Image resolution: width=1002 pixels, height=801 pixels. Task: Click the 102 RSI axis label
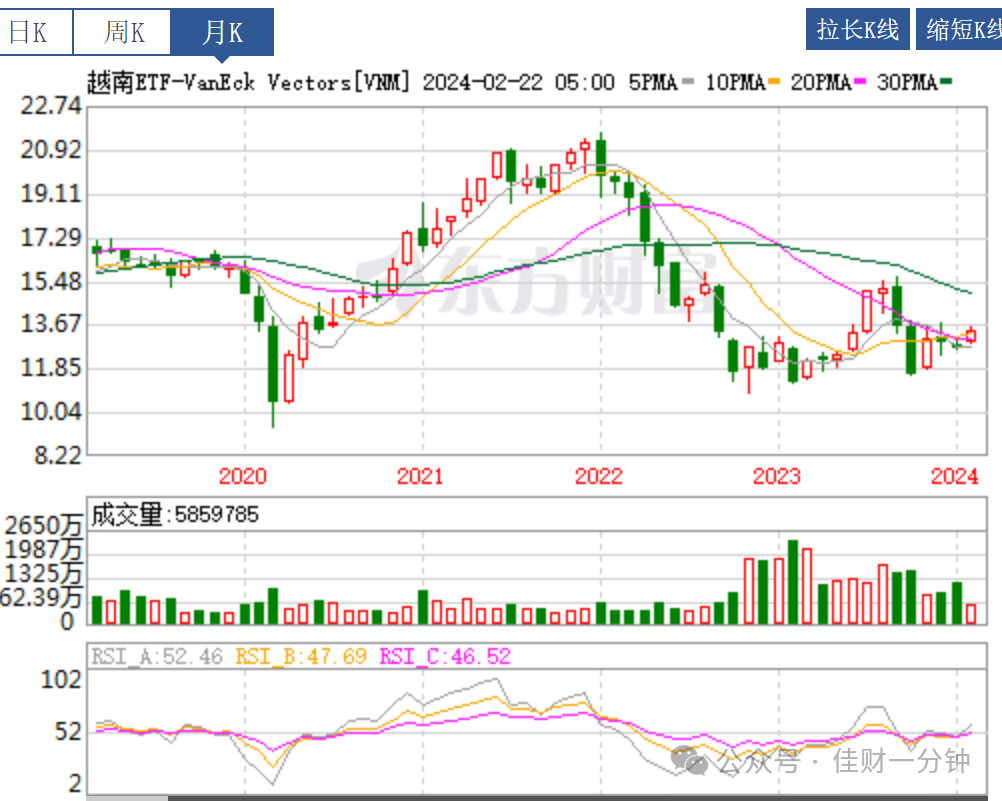pos(61,680)
